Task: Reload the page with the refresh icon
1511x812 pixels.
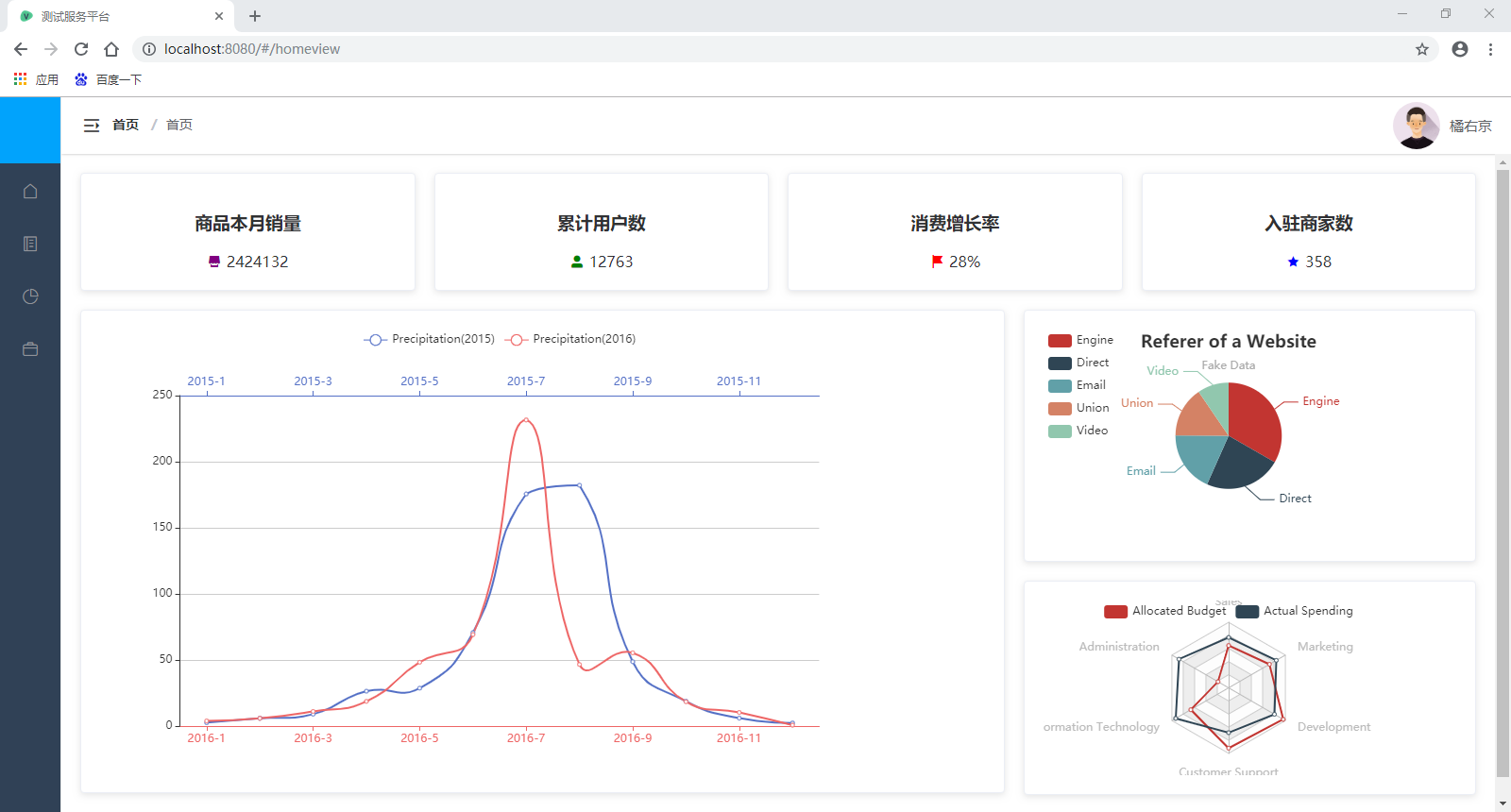Action: pos(81,49)
